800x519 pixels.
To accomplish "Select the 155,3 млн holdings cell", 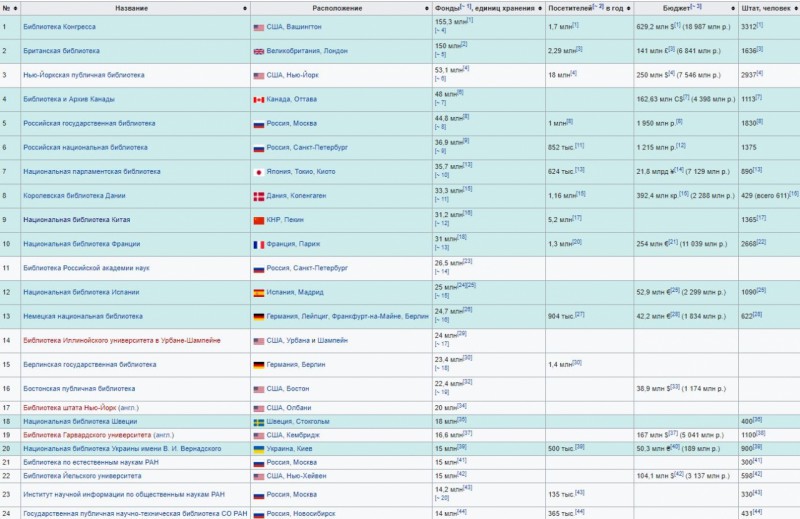I will click(x=488, y=27).
